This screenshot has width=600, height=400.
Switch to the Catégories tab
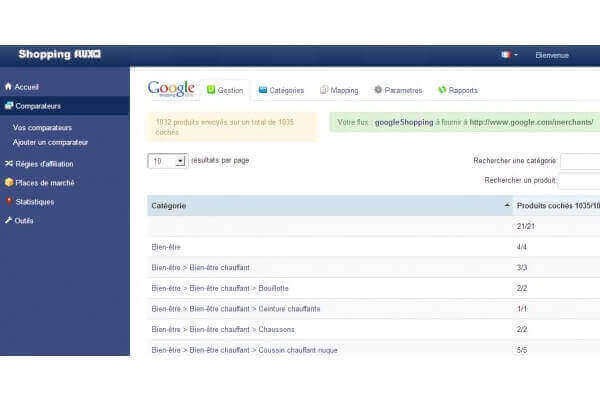281,90
